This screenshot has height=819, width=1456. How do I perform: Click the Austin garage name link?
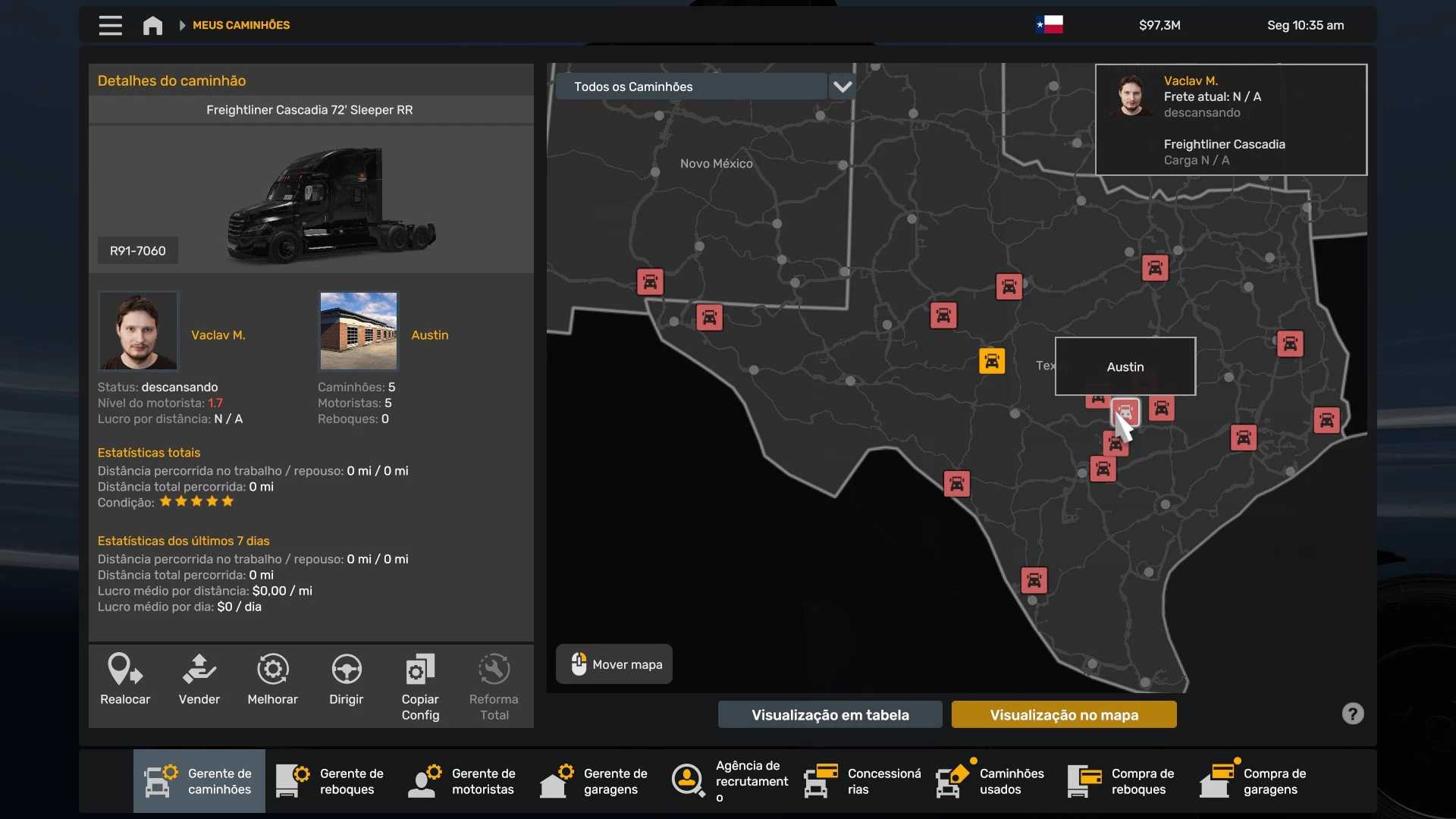coord(429,335)
